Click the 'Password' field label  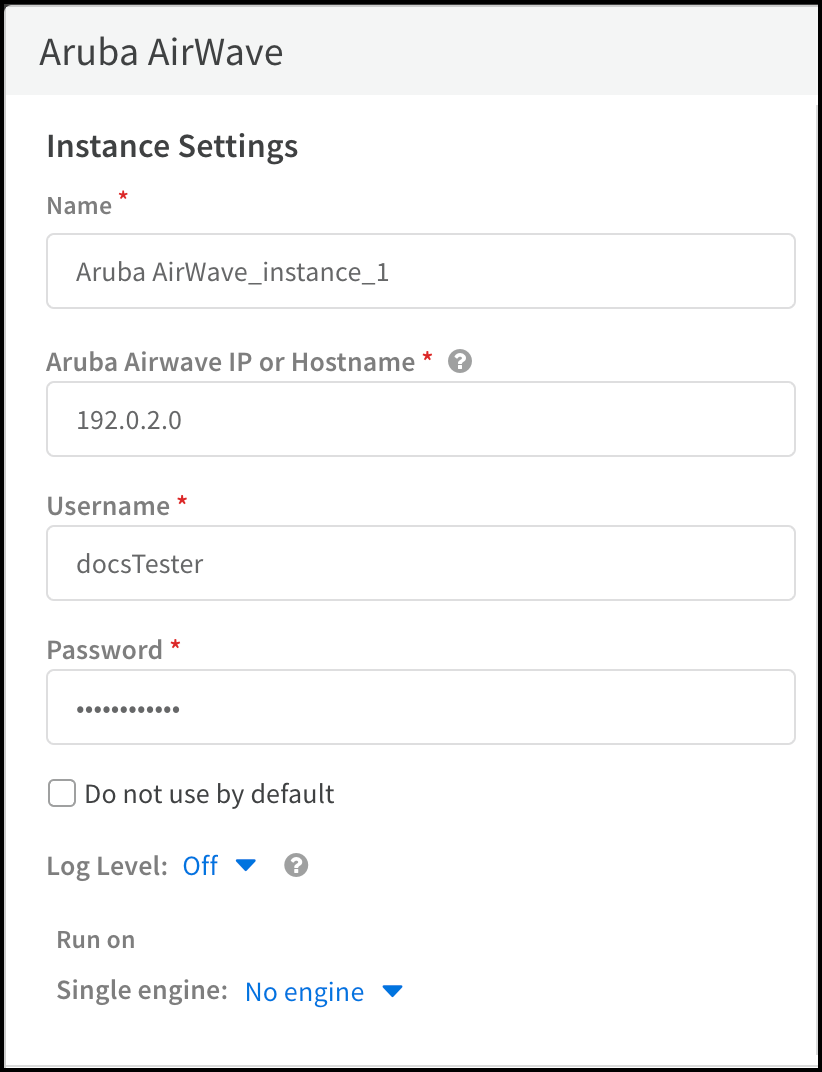pyautogui.click(x=104, y=650)
